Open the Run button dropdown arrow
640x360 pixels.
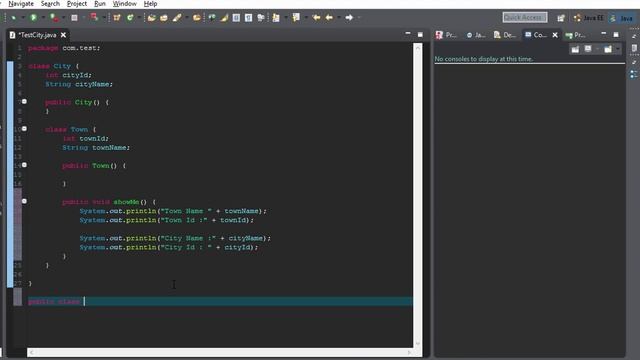pos(42,18)
